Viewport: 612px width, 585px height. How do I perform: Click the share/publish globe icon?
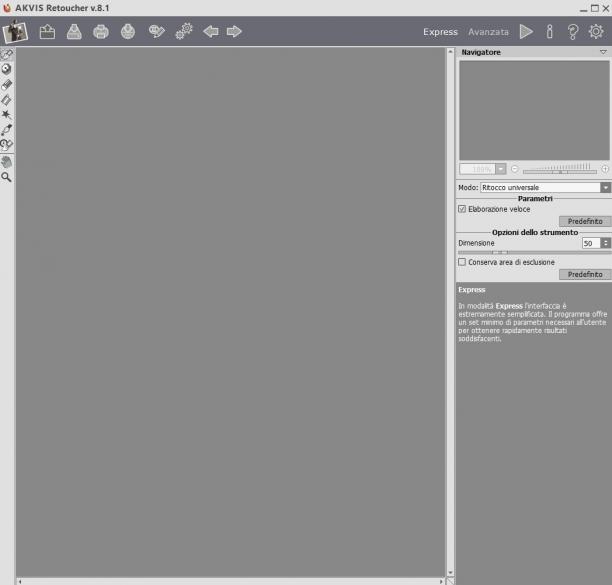click(128, 32)
